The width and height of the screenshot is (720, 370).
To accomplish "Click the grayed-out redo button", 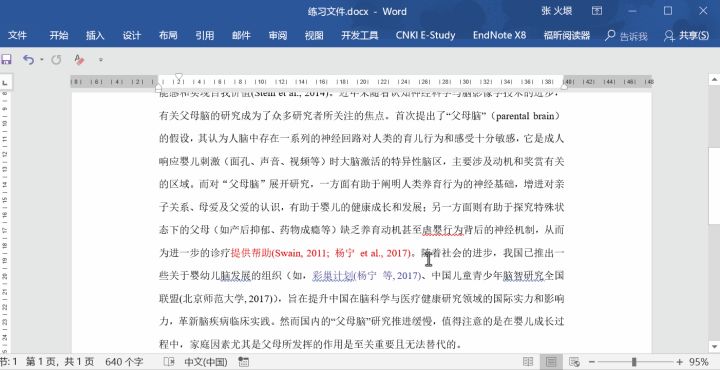I will click(x=56, y=60).
